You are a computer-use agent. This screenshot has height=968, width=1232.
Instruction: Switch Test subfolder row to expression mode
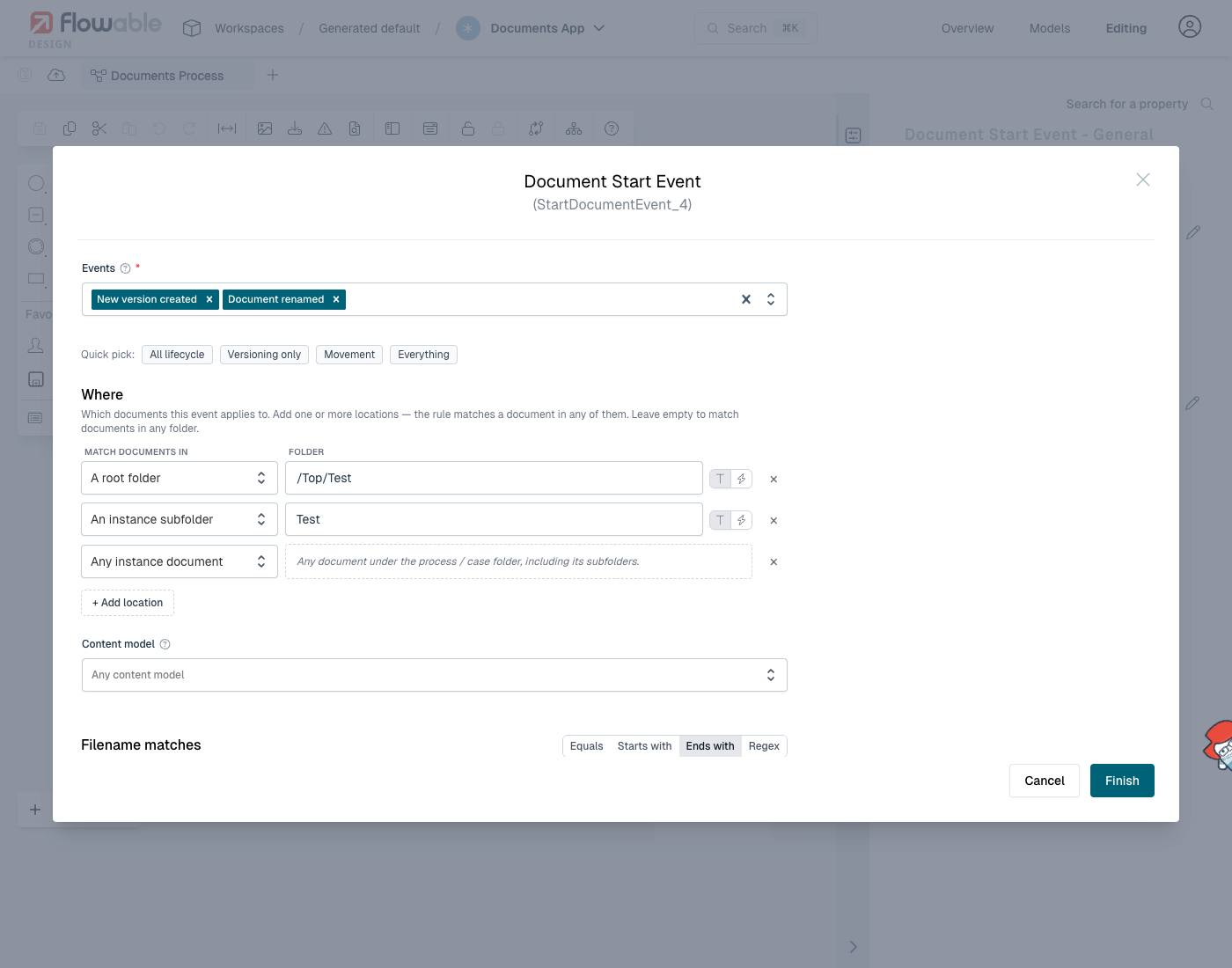click(x=742, y=520)
